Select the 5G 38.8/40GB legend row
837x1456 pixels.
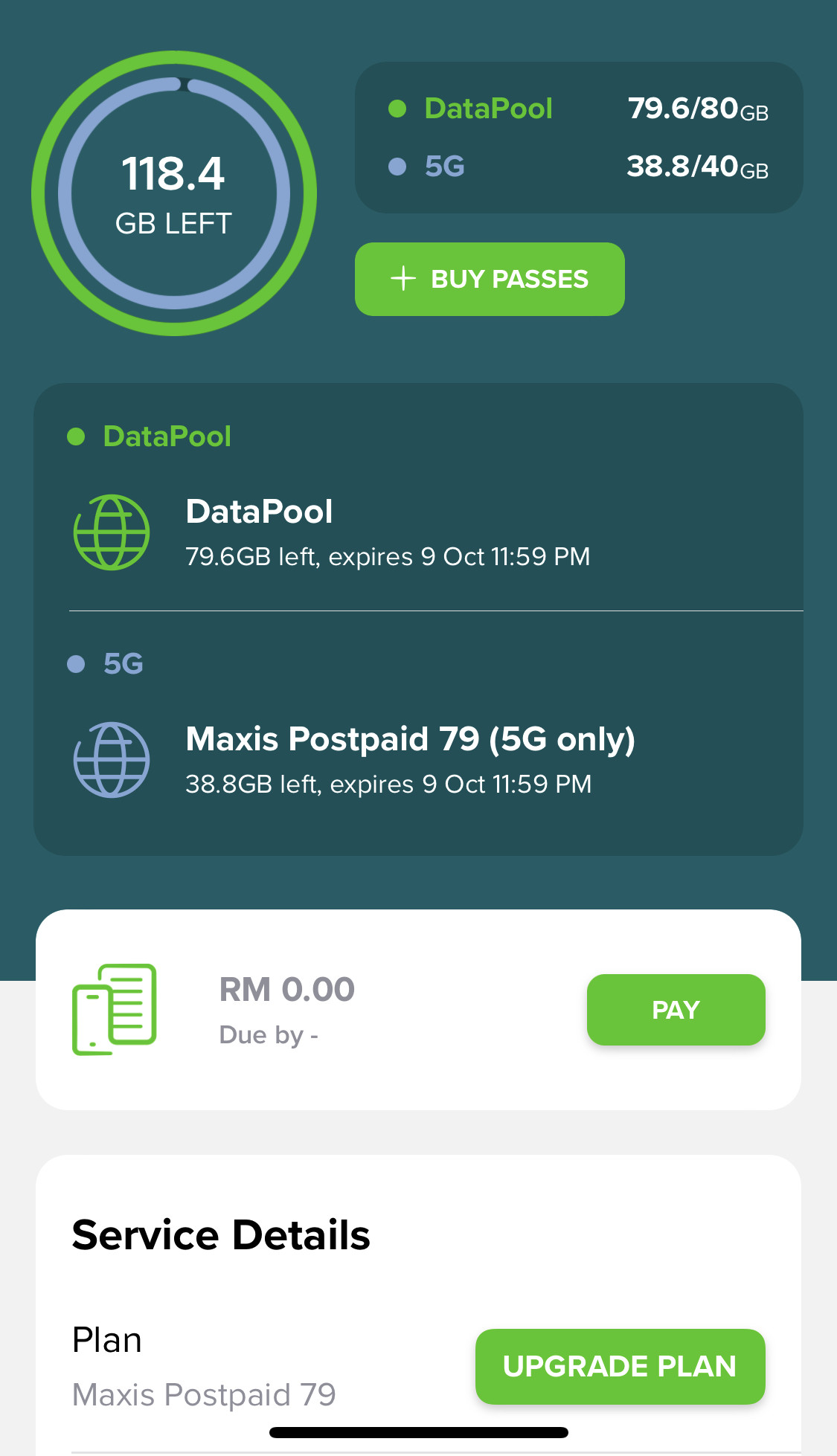pos(579,167)
